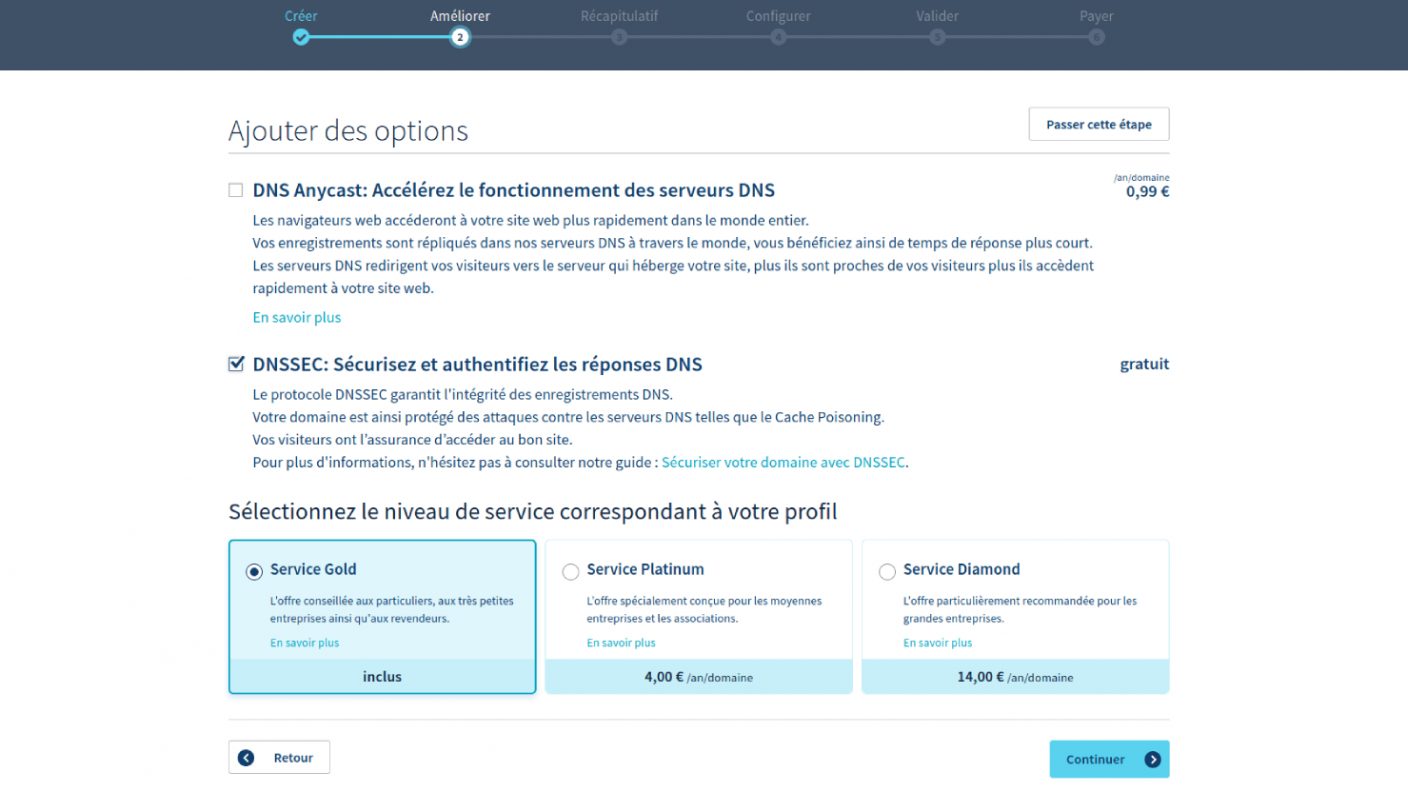Screen dimensions: 1408x792
Task: Click the Ajouter des options heading
Action: pyautogui.click(x=348, y=131)
